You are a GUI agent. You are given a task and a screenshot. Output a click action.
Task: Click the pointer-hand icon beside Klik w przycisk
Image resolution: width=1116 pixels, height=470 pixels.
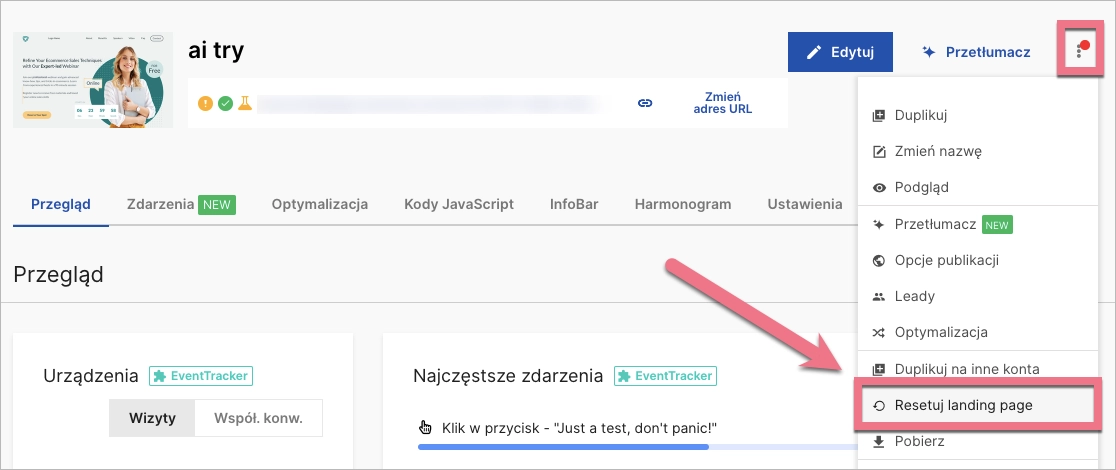pos(426,427)
